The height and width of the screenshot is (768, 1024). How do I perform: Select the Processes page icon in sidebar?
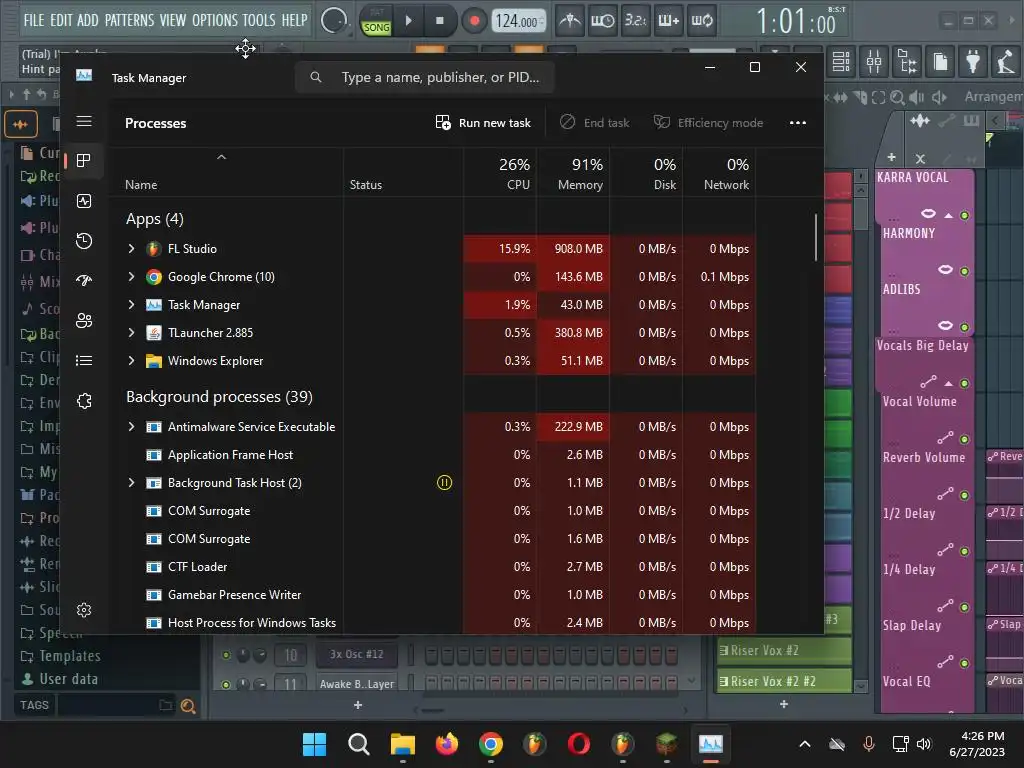pyautogui.click(x=84, y=161)
